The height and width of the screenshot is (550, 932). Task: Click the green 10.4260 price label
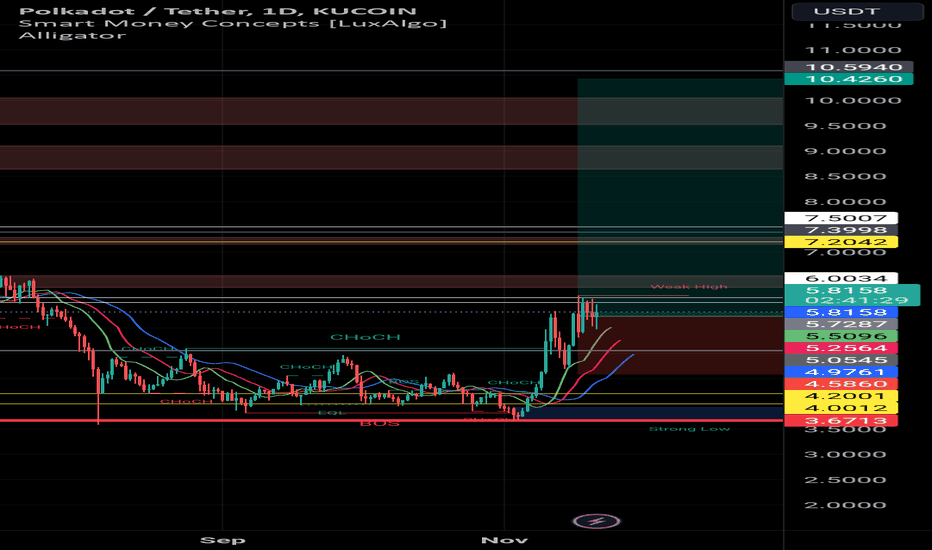pos(848,79)
